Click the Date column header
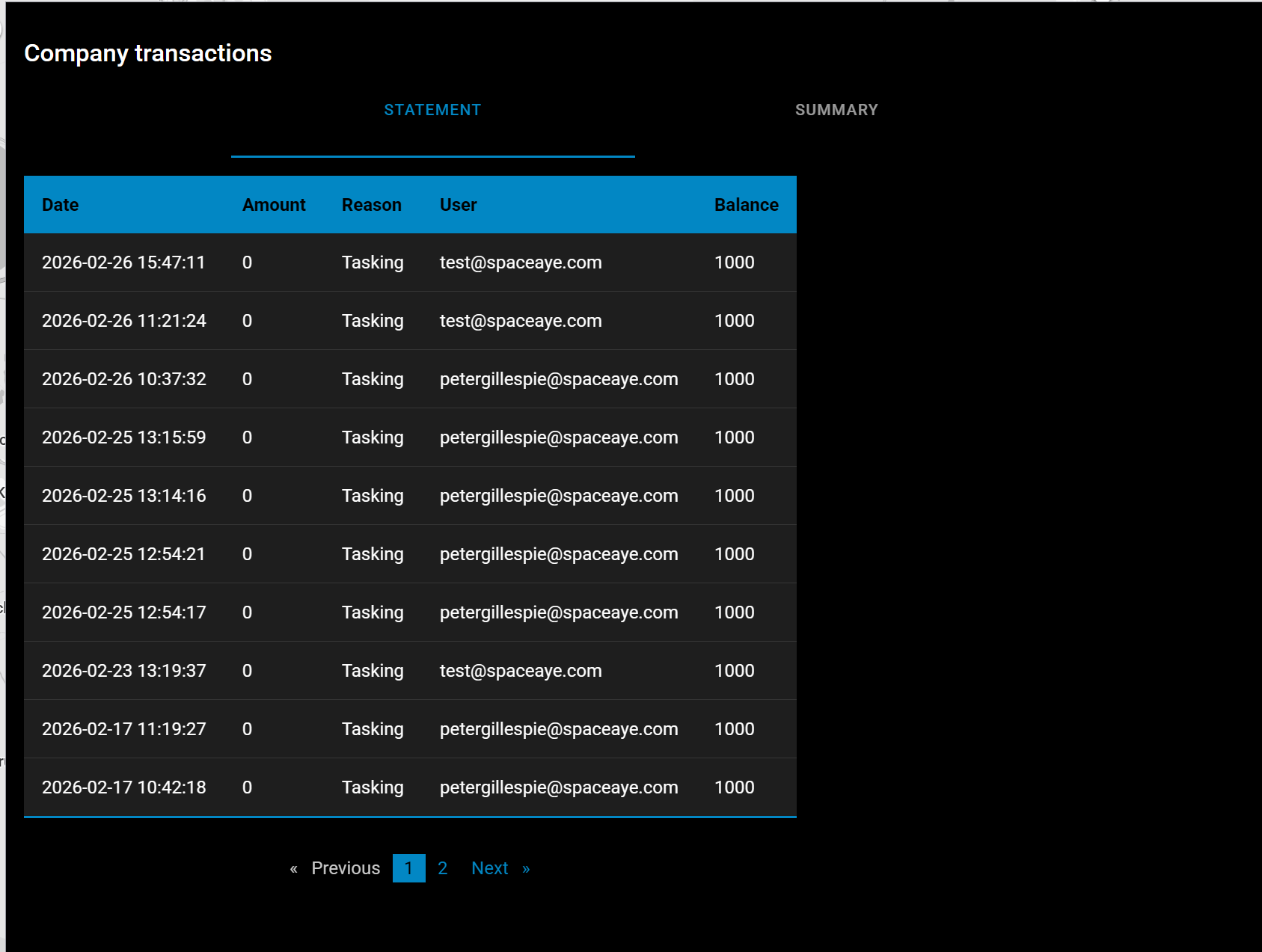Viewport: 1262px width, 952px height. 61,205
